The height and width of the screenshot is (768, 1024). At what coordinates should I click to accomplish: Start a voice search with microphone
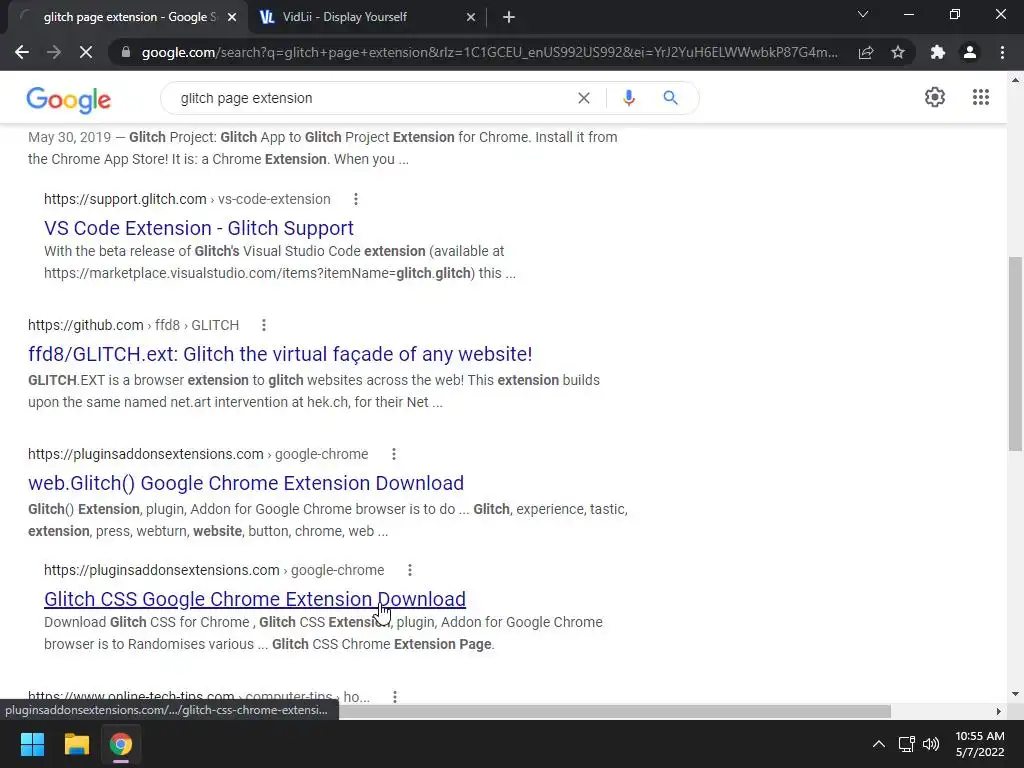[x=628, y=98]
